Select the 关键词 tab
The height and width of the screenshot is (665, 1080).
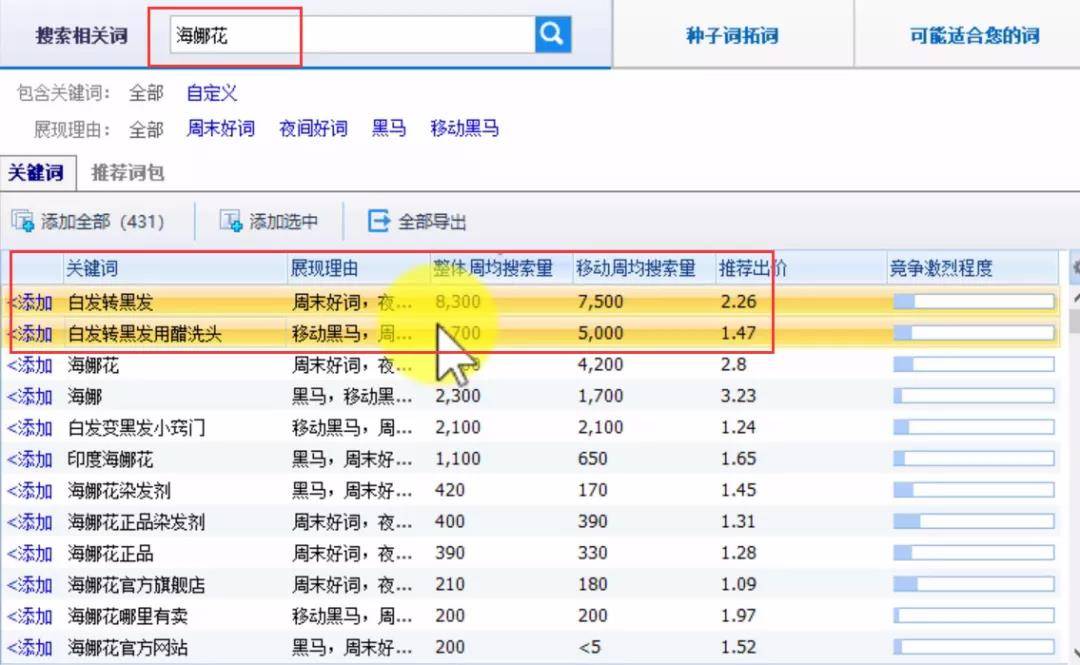click(x=36, y=172)
